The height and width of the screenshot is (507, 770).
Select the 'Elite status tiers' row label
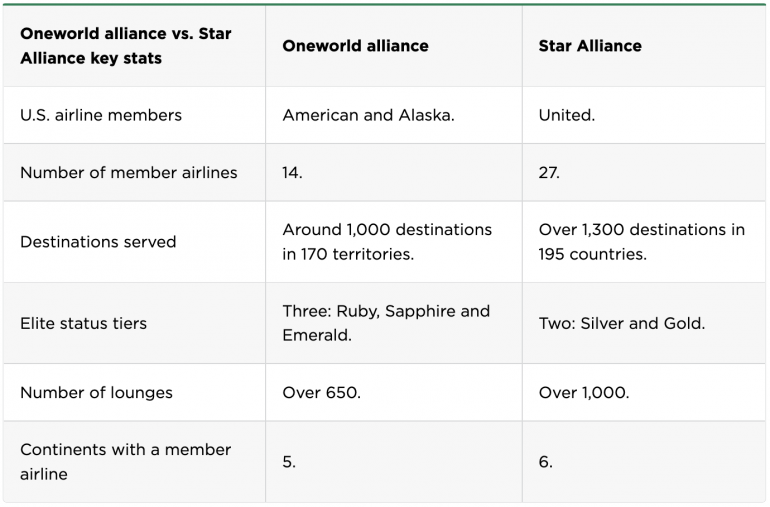tap(83, 323)
